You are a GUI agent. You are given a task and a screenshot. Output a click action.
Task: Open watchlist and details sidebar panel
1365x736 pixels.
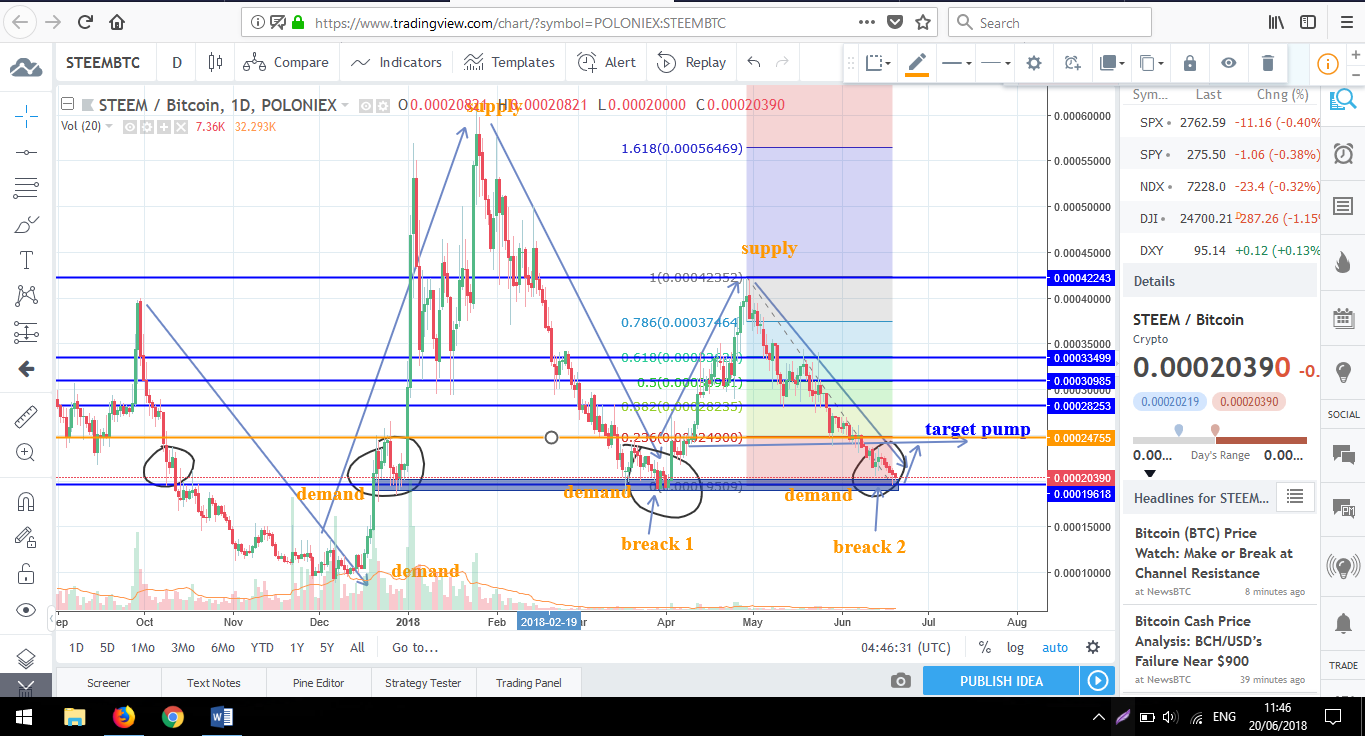(1343, 100)
